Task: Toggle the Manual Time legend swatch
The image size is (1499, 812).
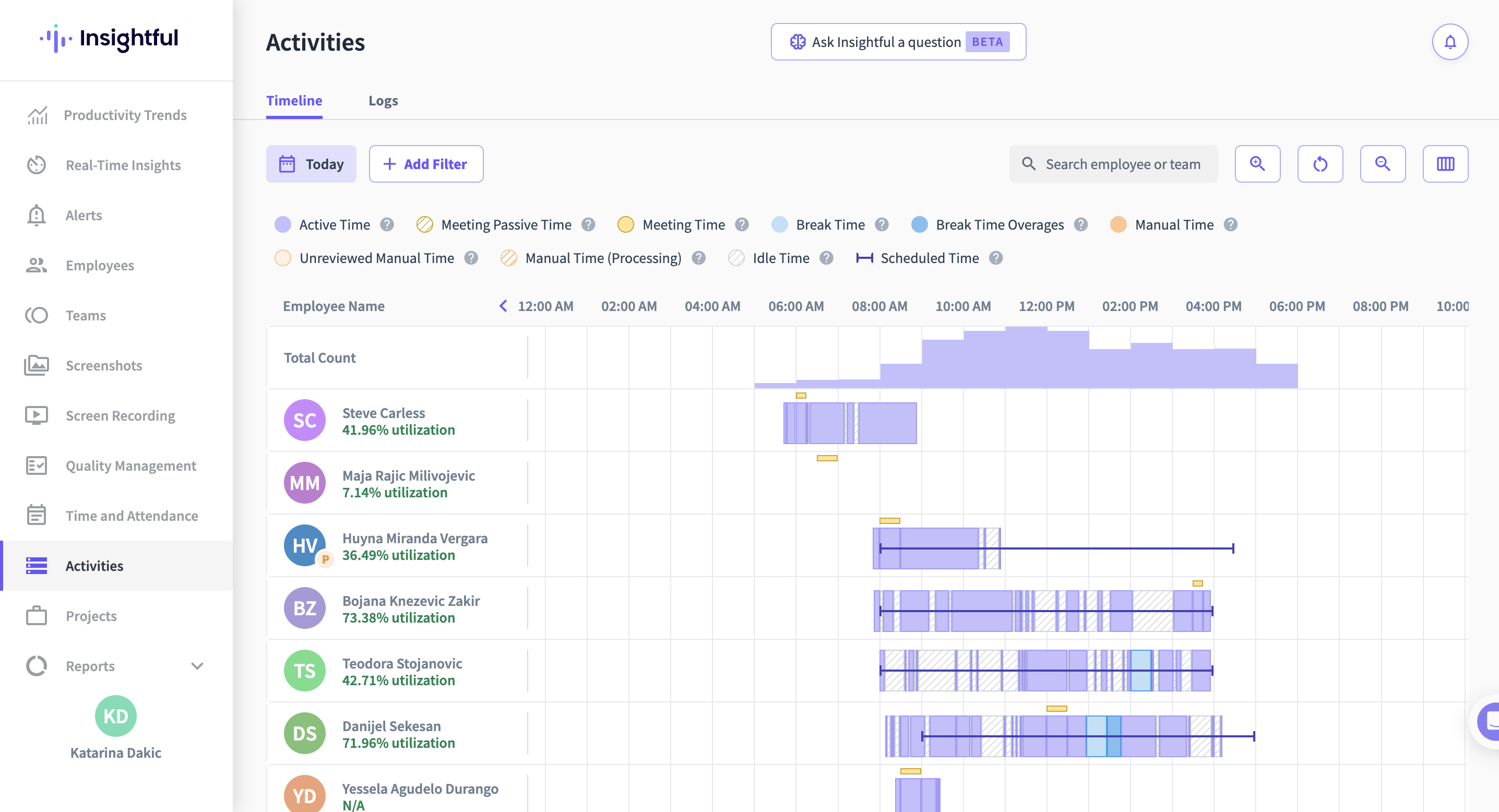Action: point(1118,224)
